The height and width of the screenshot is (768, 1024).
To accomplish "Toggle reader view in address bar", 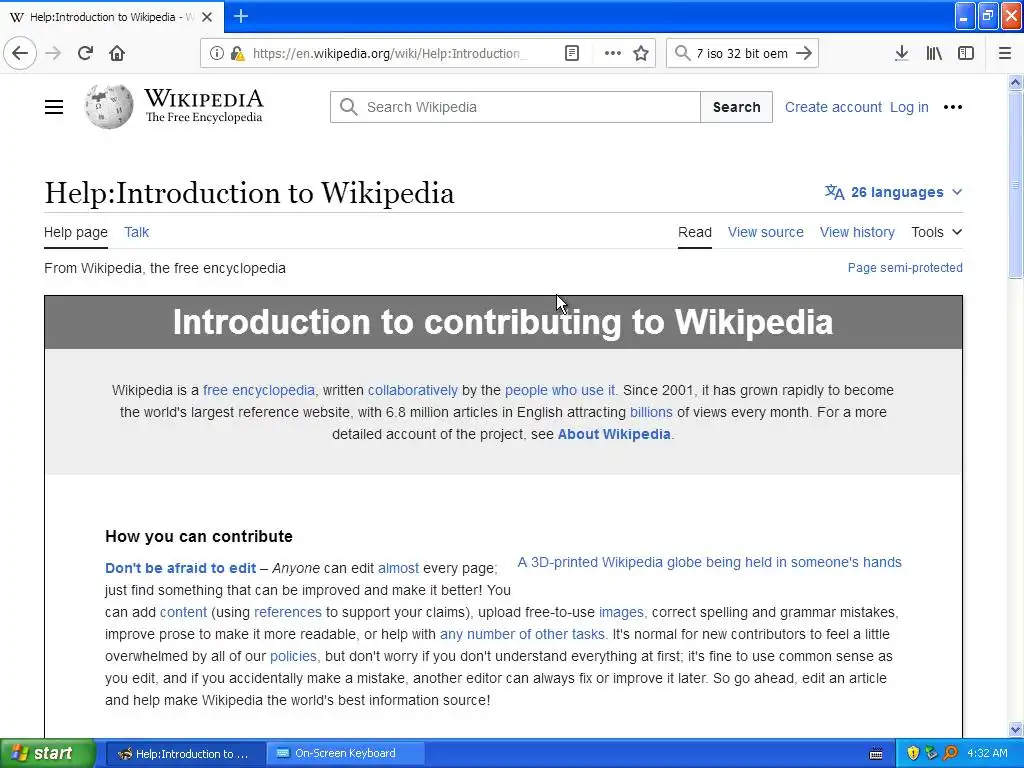I will point(572,53).
